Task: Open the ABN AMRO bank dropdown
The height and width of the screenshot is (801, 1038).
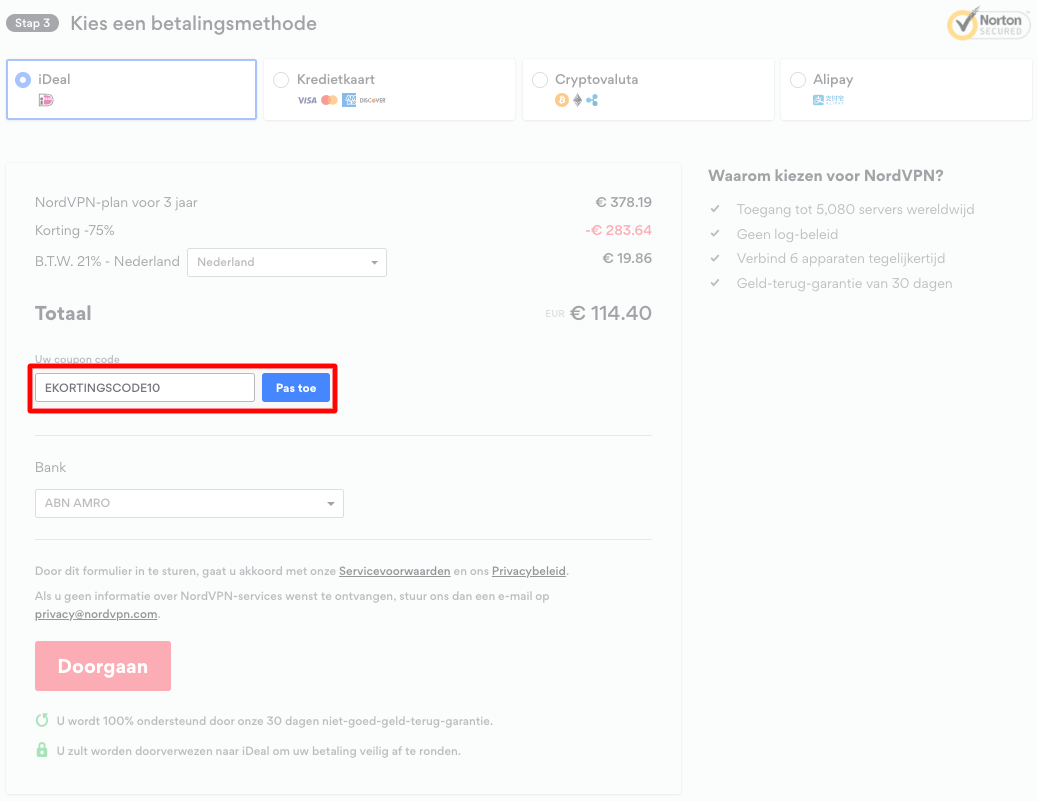Action: click(189, 503)
